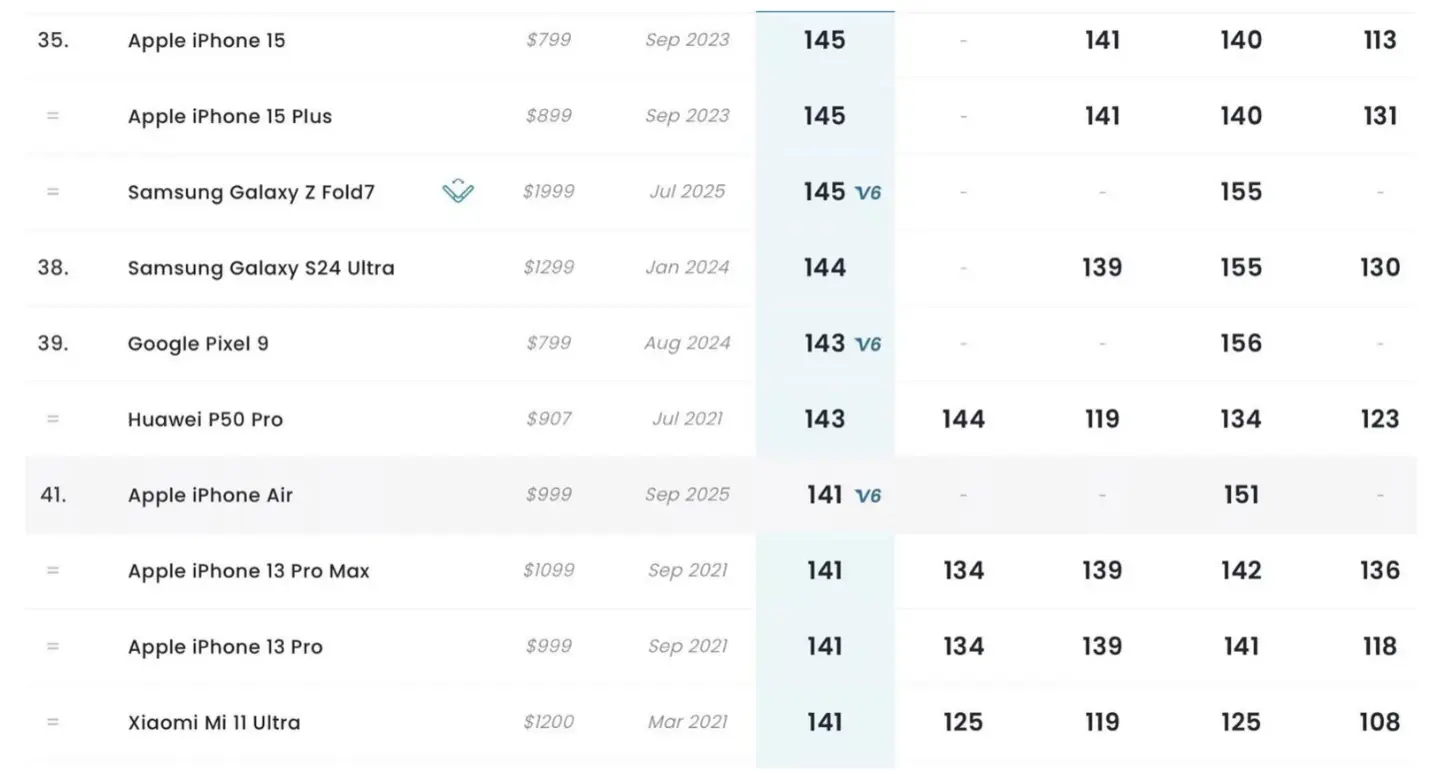Open the Apple iPhone 15 Plus entry
Image resolution: width=1440 pixels, height=780 pixels.
pos(230,116)
